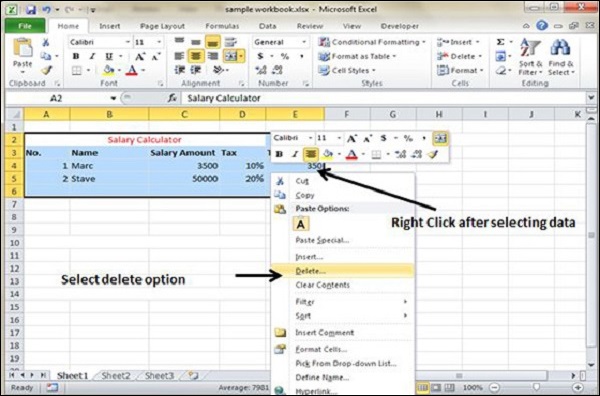This screenshot has height=396, width=600.
Task: Toggle ribbon Merge & Center button
Action: 231,56
